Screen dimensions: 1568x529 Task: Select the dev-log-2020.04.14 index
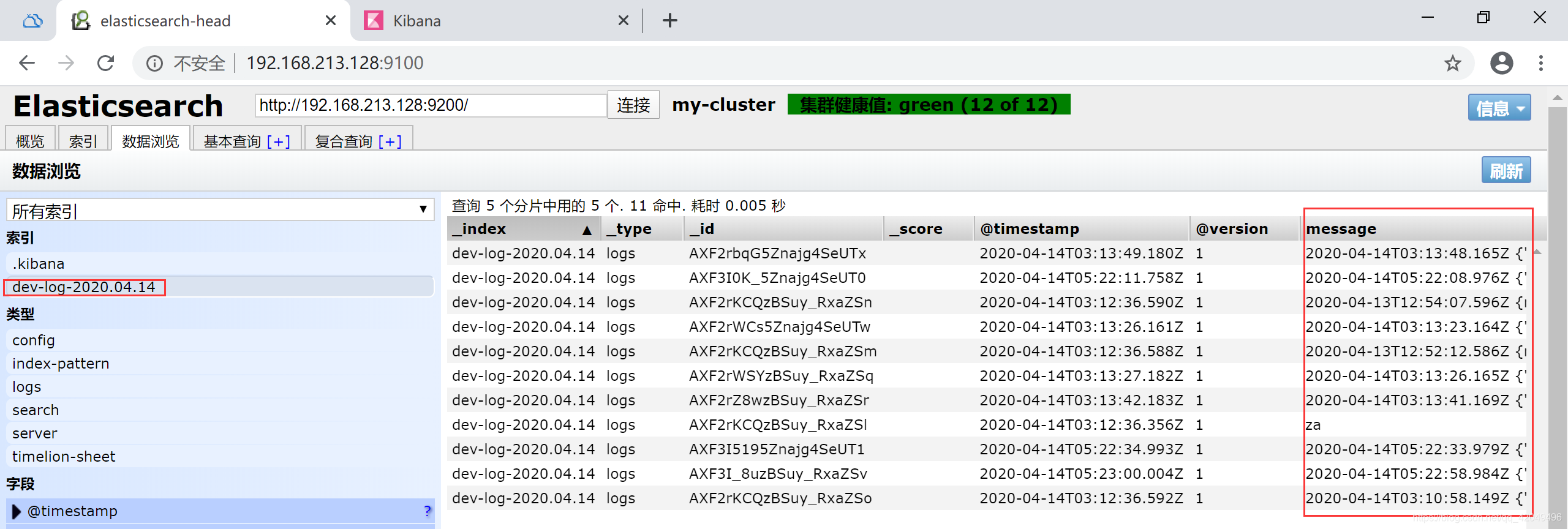pyautogui.click(x=220, y=287)
